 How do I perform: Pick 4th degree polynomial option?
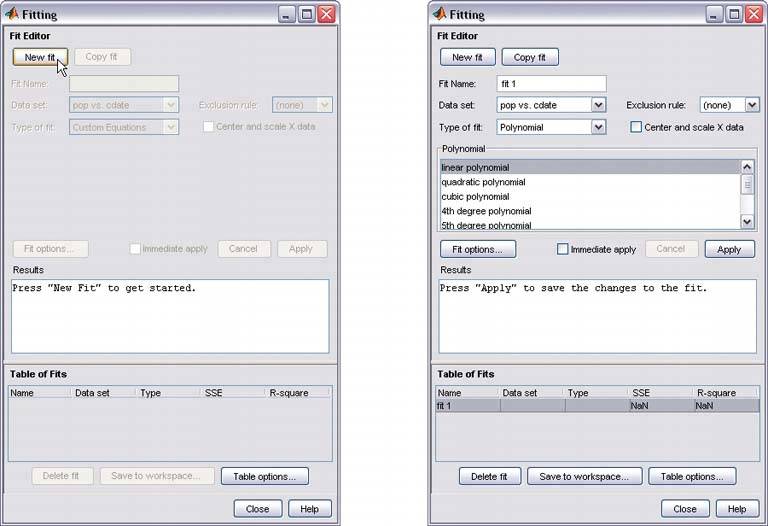[486, 211]
